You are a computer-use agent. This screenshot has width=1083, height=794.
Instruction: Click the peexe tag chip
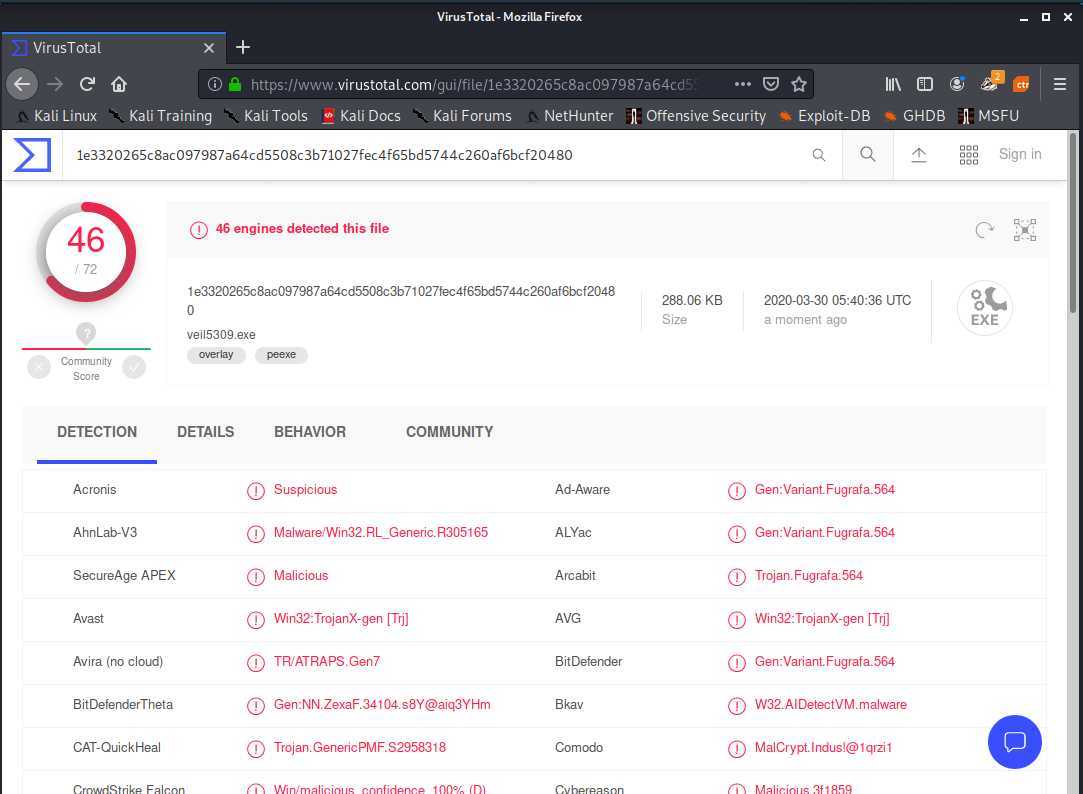coord(281,355)
